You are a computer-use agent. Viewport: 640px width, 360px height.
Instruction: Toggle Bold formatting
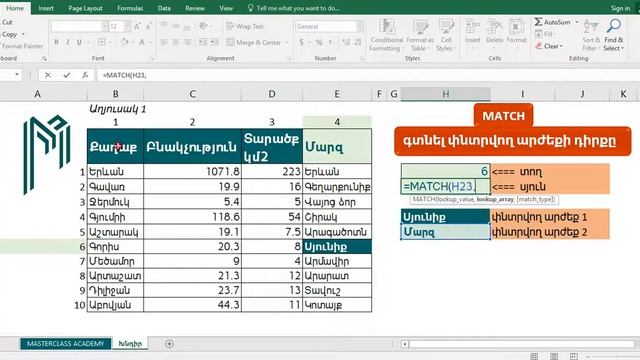[x=56, y=42]
